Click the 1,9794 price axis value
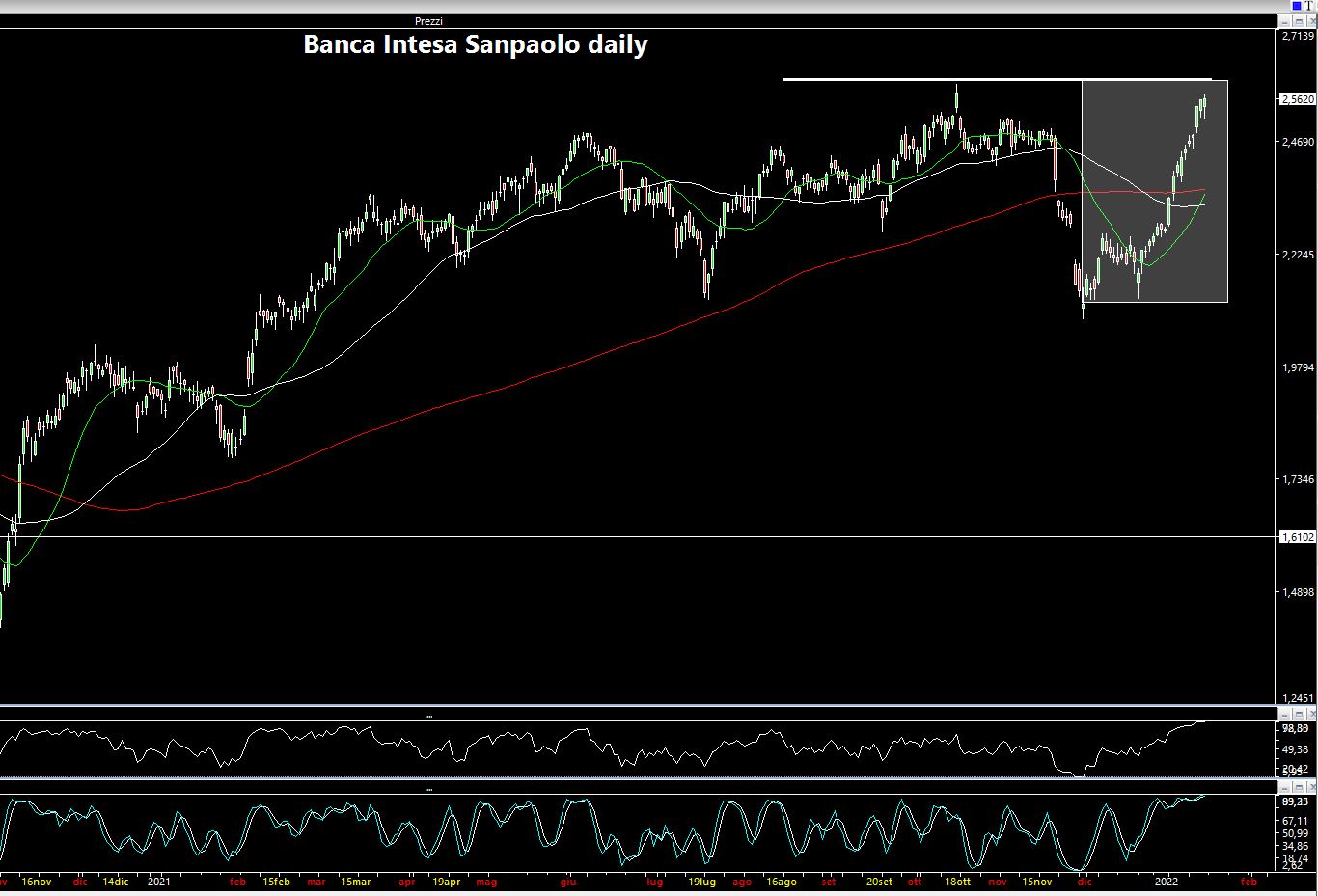 1298,367
